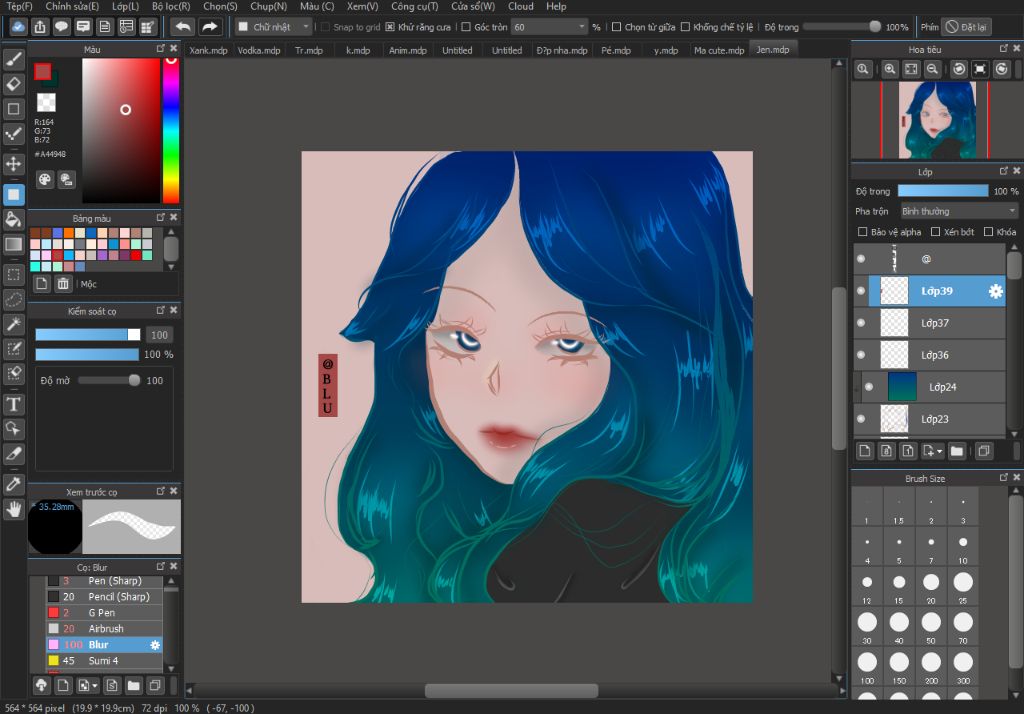Choose brush size preset 12
The width and height of the screenshot is (1024, 714).
click(867, 586)
